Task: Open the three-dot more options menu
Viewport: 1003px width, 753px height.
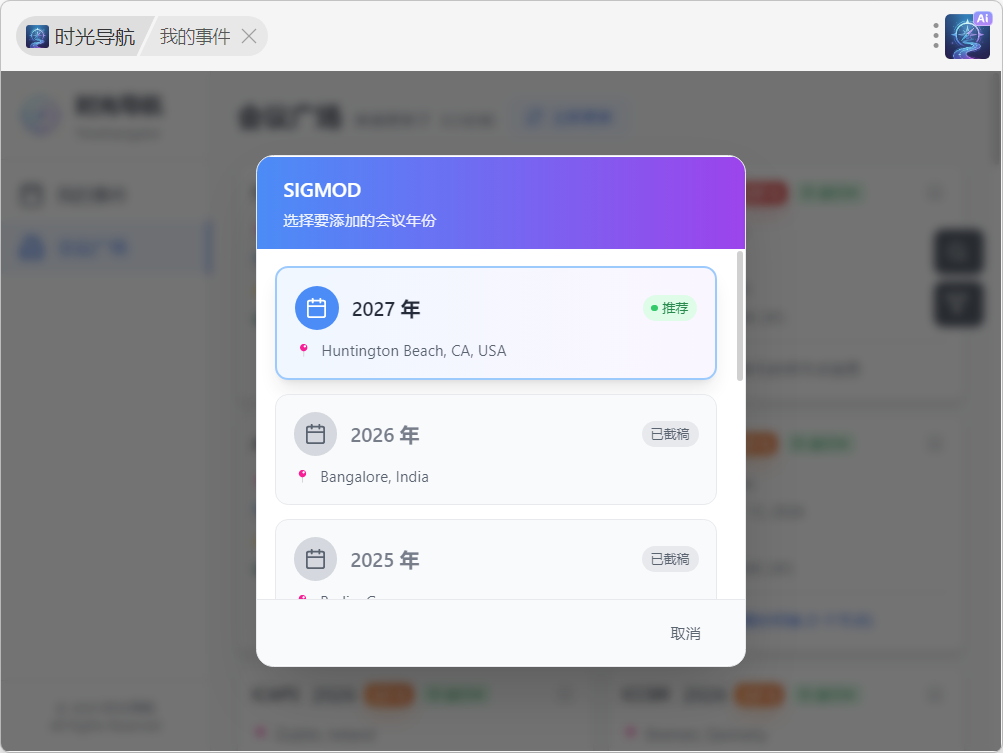Action: click(936, 36)
